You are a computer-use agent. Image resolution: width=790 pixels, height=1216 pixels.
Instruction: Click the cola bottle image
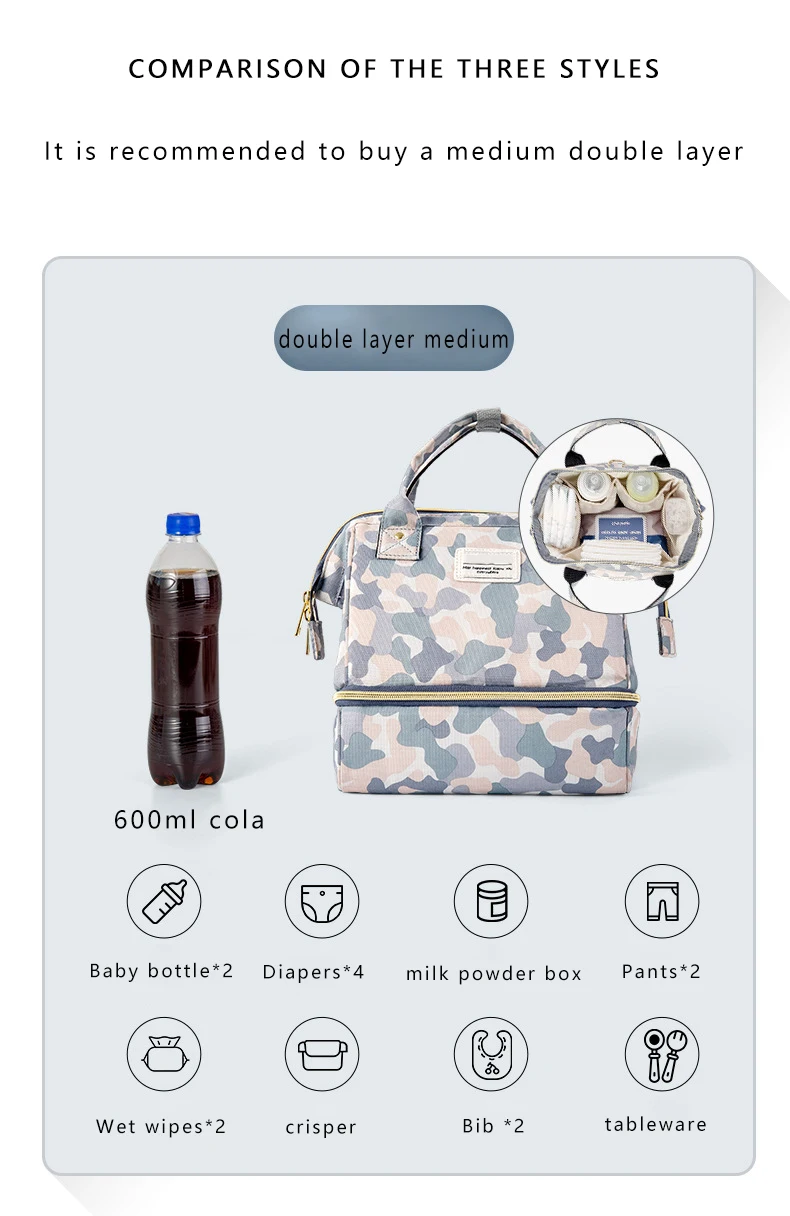184,651
